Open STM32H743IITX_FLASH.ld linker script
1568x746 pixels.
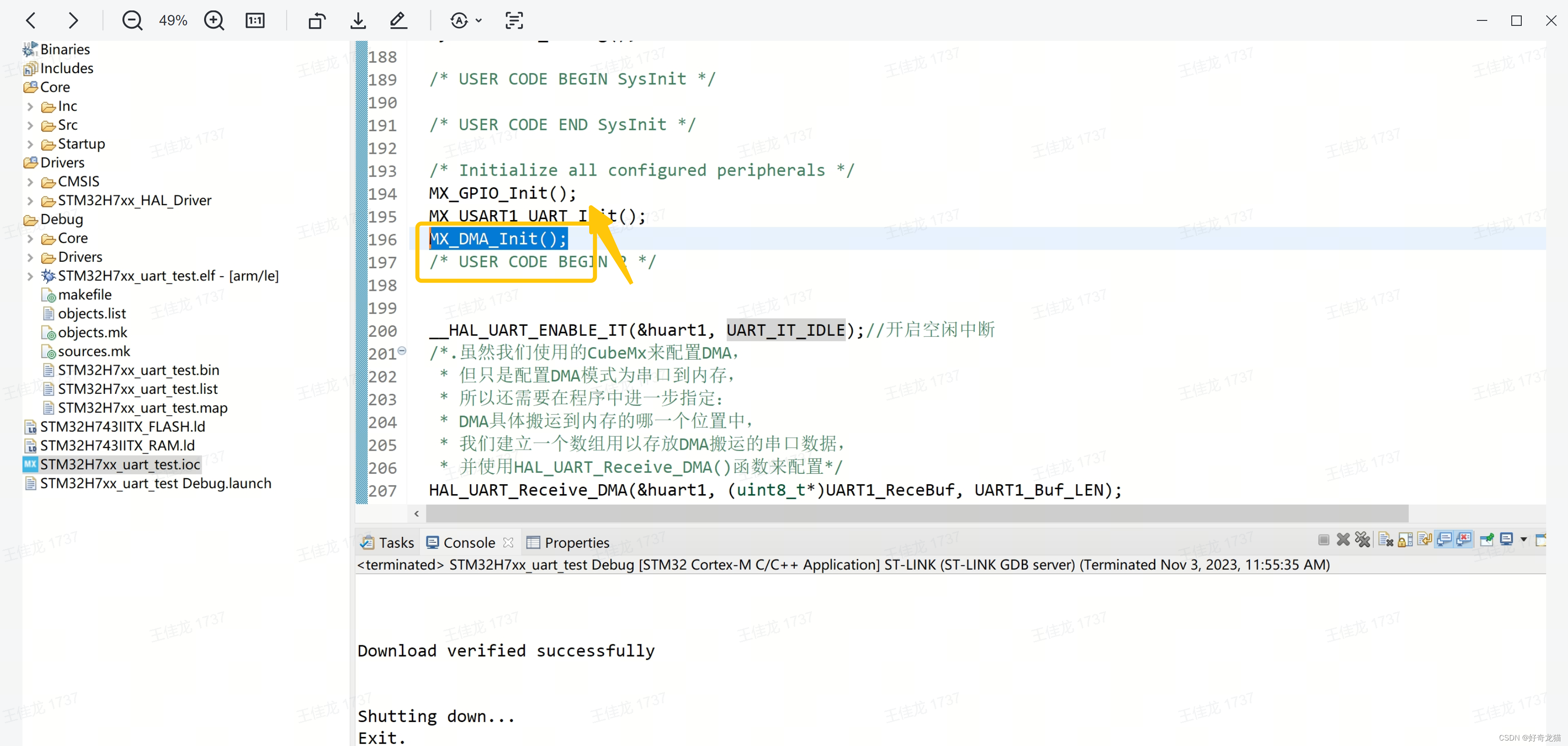point(114,427)
